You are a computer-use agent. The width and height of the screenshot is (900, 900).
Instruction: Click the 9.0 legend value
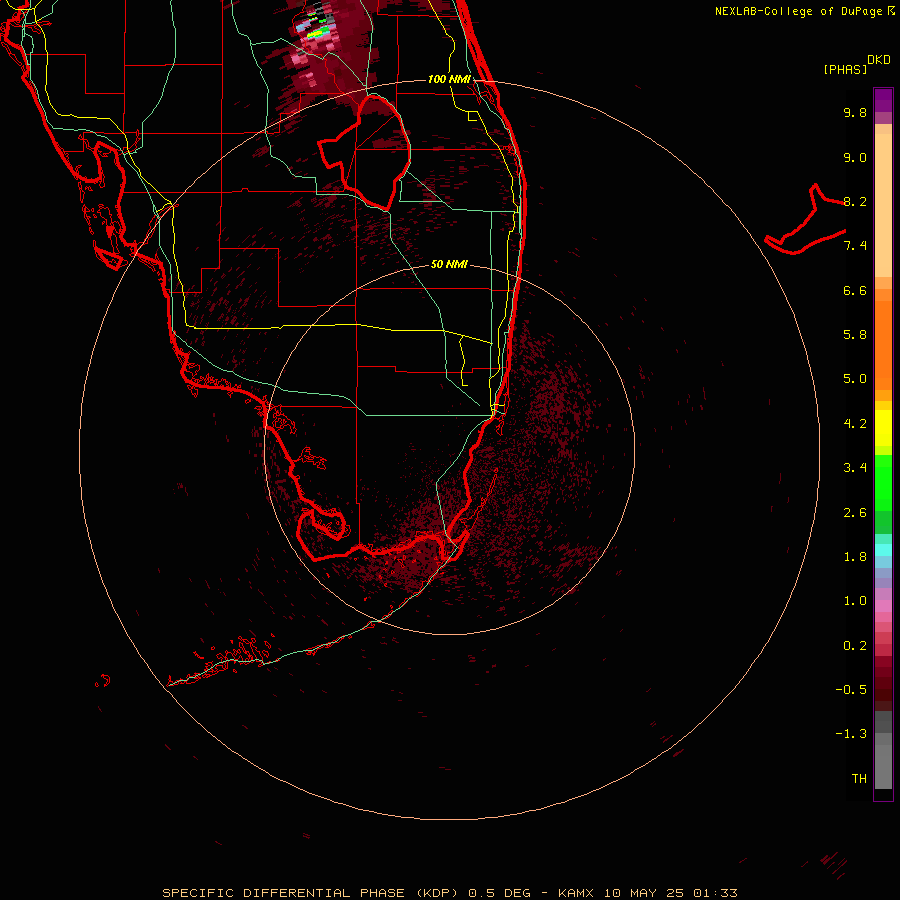coord(855,157)
